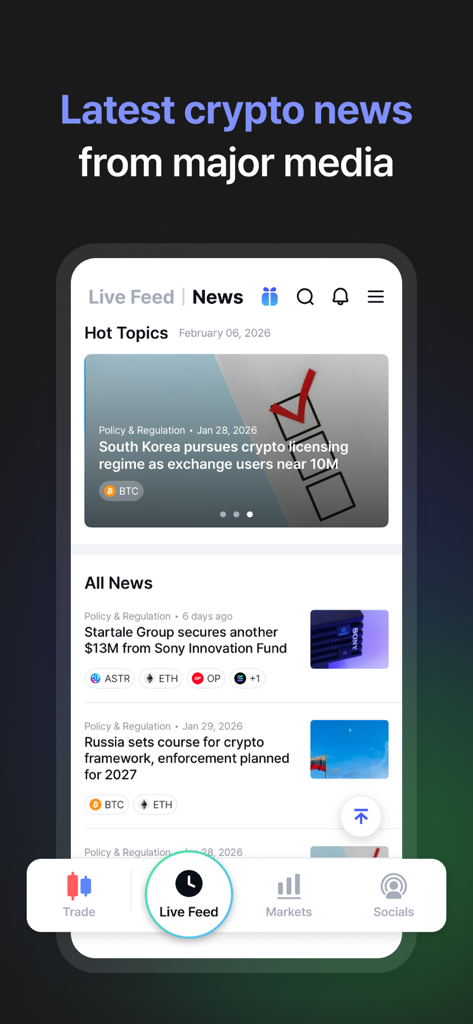This screenshot has width=473, height=1024.
Task: Tap the BTC tag on hot topic
Action: [121, 491]
